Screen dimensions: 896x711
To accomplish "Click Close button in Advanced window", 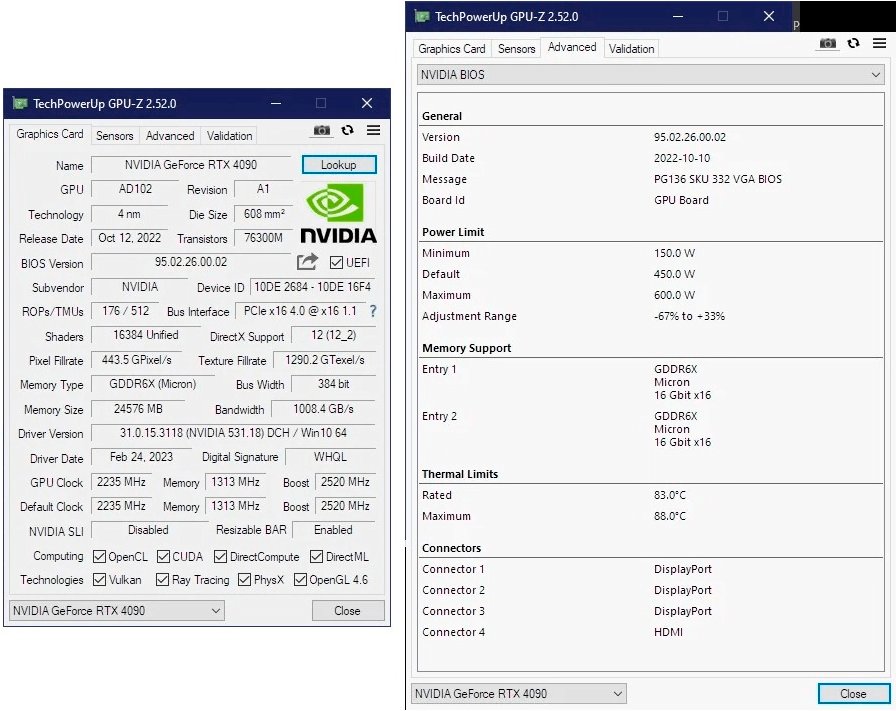I will 853,694.
